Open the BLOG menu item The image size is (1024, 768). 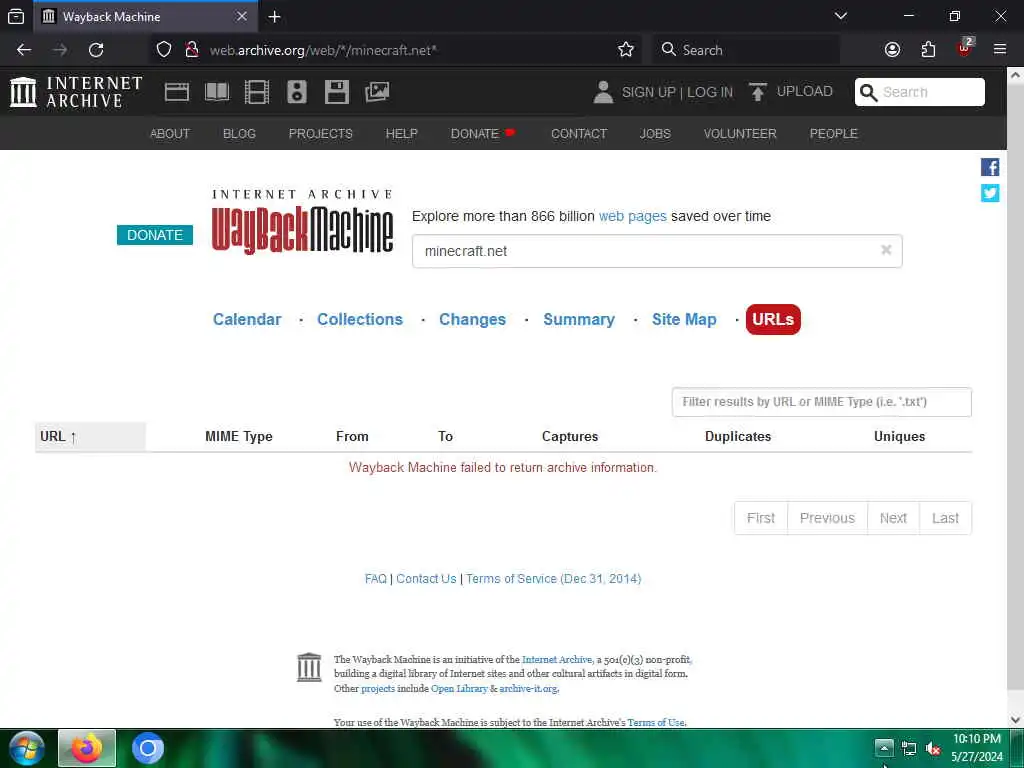pyautogui.click(x=239, y=133)
